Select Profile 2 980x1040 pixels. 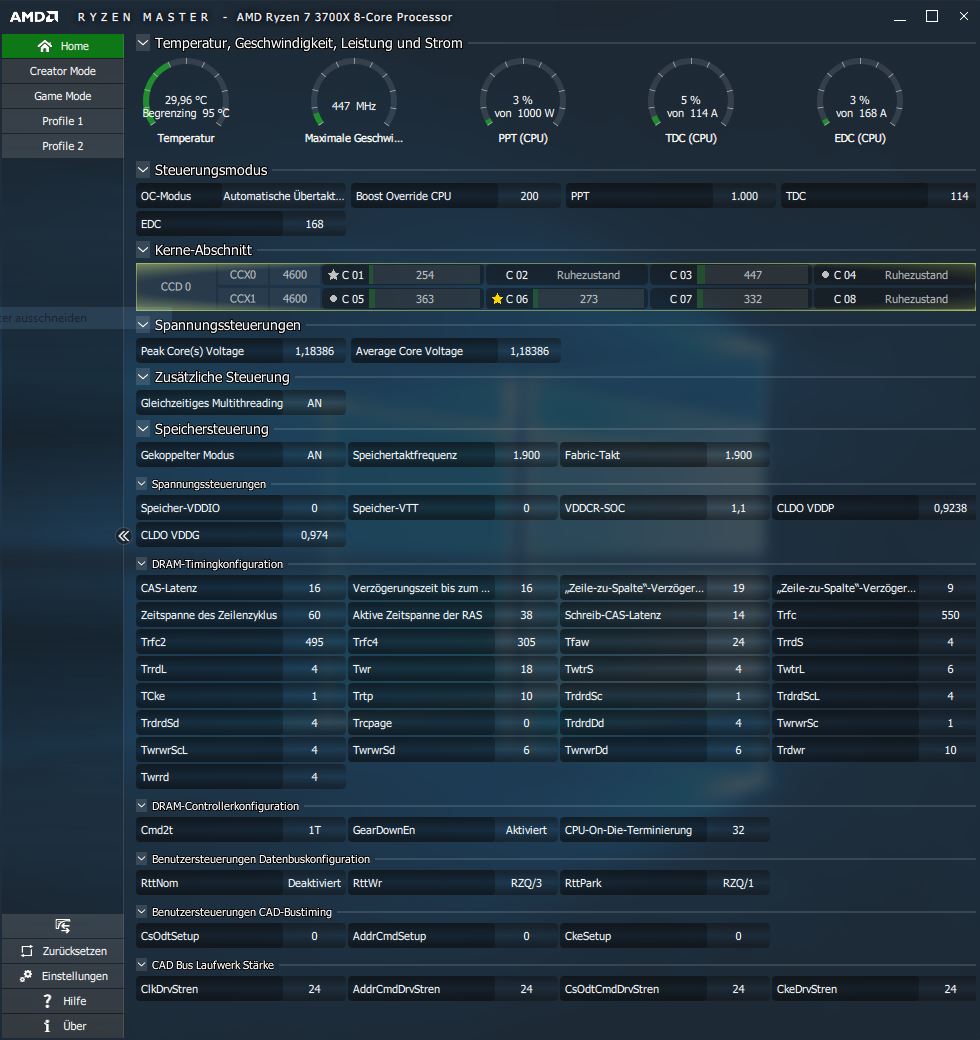point(62,146)
